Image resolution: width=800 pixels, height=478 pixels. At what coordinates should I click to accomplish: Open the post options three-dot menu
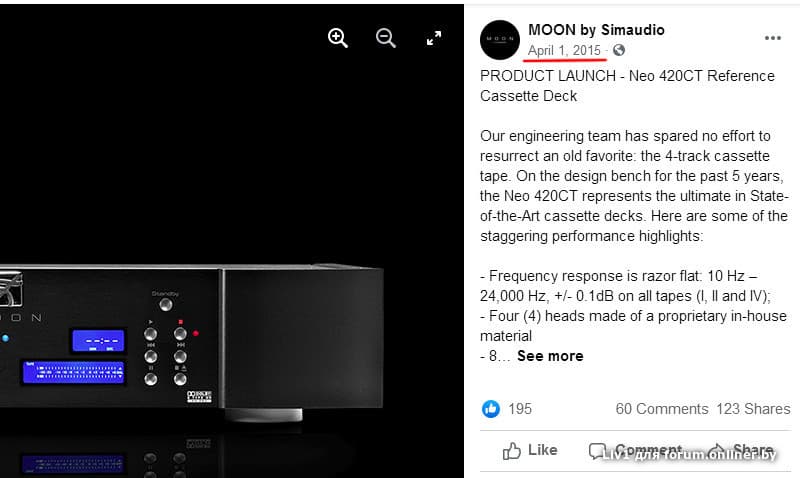click(772, 38)
